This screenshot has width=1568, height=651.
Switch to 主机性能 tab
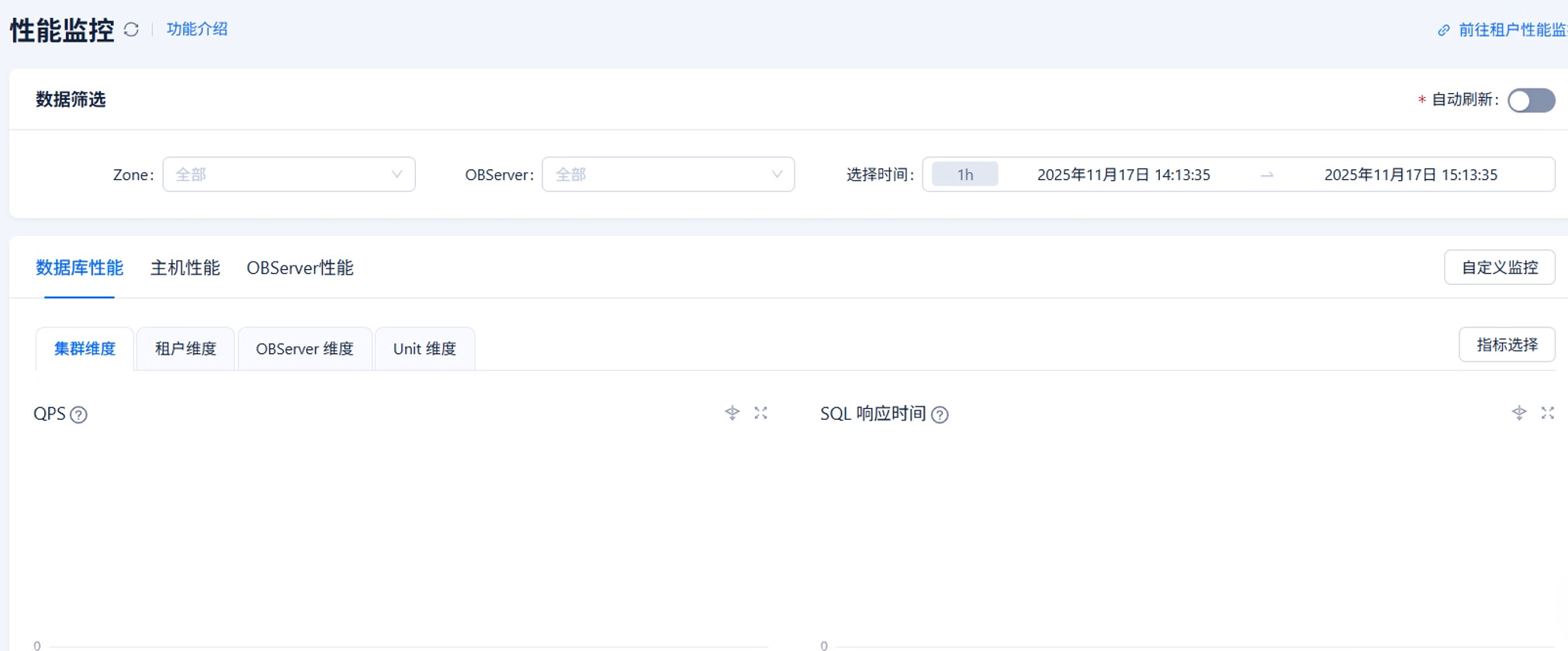tap(185, 268)
